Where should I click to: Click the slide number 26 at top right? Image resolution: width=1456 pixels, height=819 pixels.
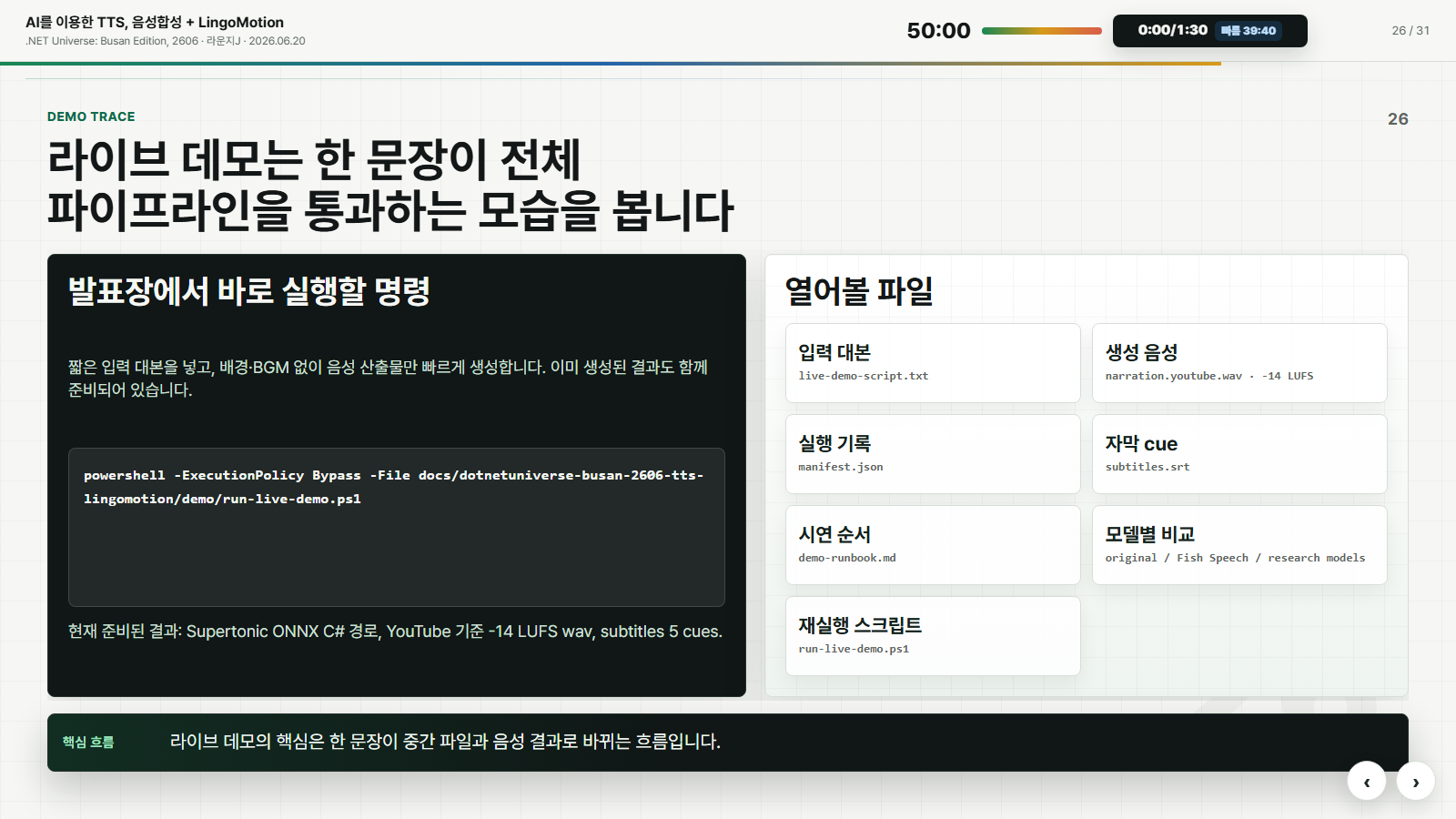coord(1398,119)
